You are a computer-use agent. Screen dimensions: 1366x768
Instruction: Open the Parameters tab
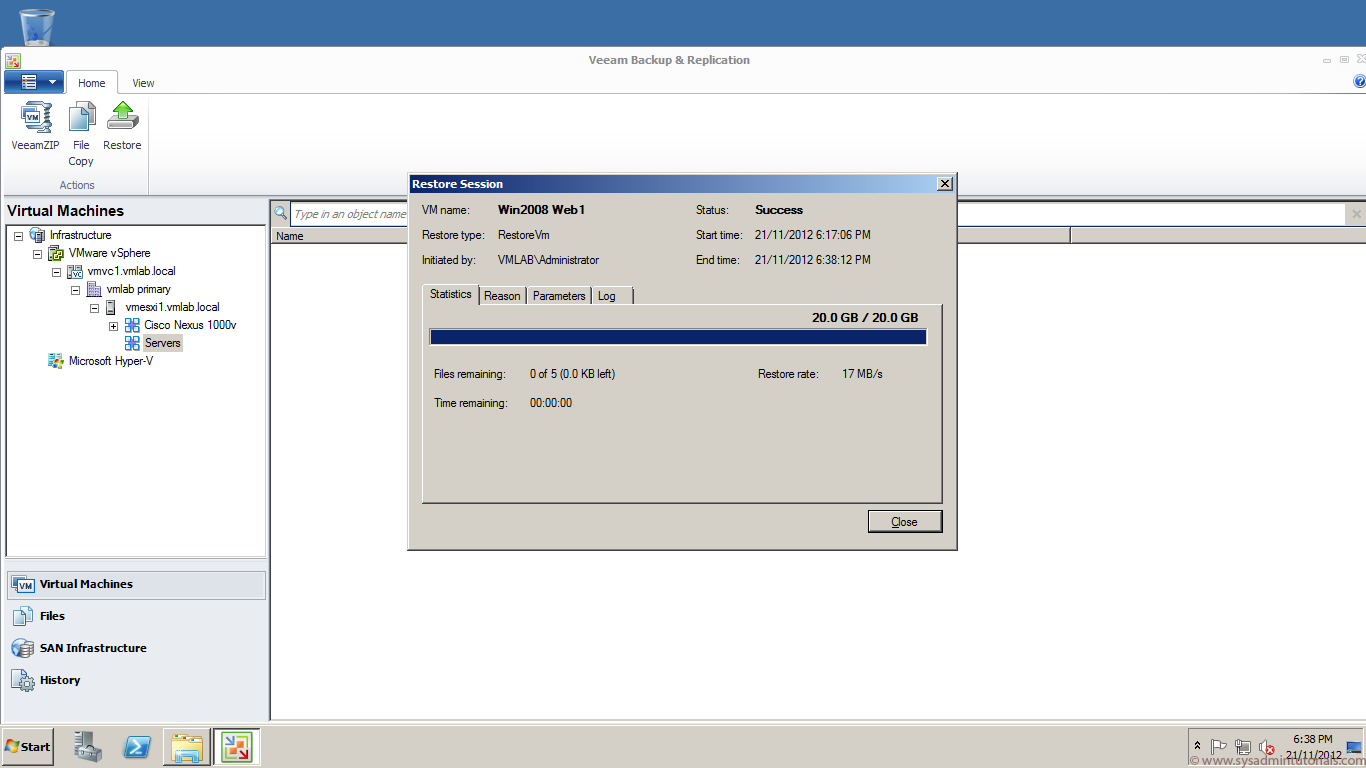(x=559, y=296)
